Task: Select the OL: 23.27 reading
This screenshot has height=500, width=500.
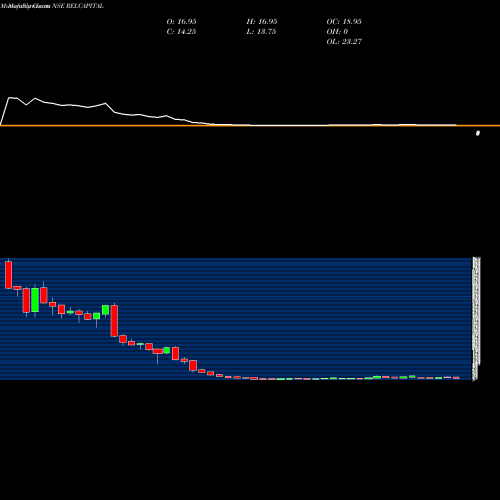Action: [344, 41]
